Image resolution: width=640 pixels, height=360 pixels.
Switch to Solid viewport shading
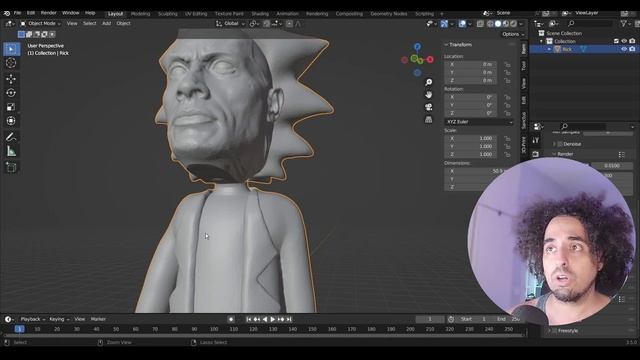coord(498,24)
